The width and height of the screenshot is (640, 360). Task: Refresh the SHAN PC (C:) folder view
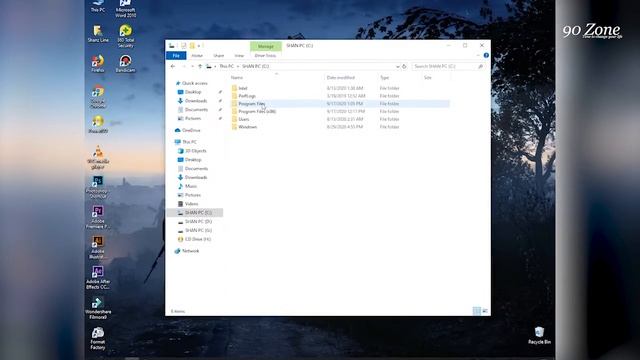tap(404, 66)
